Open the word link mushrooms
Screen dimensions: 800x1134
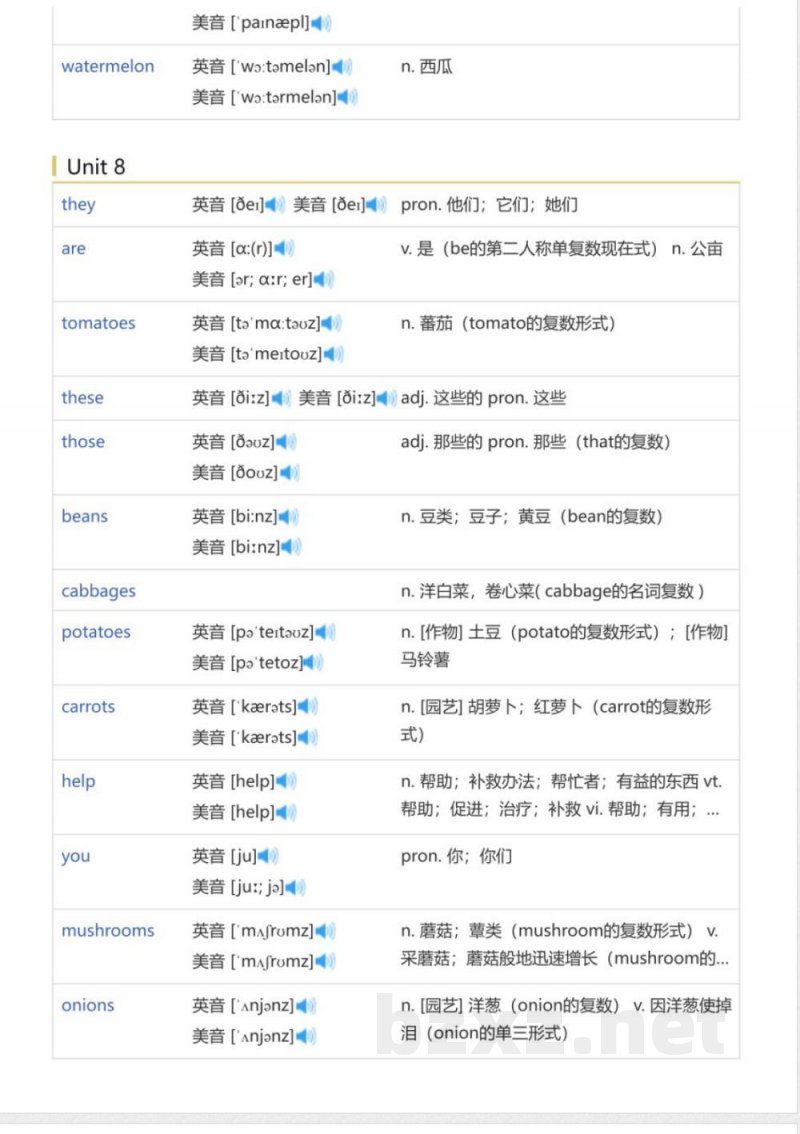click(108, 930)
